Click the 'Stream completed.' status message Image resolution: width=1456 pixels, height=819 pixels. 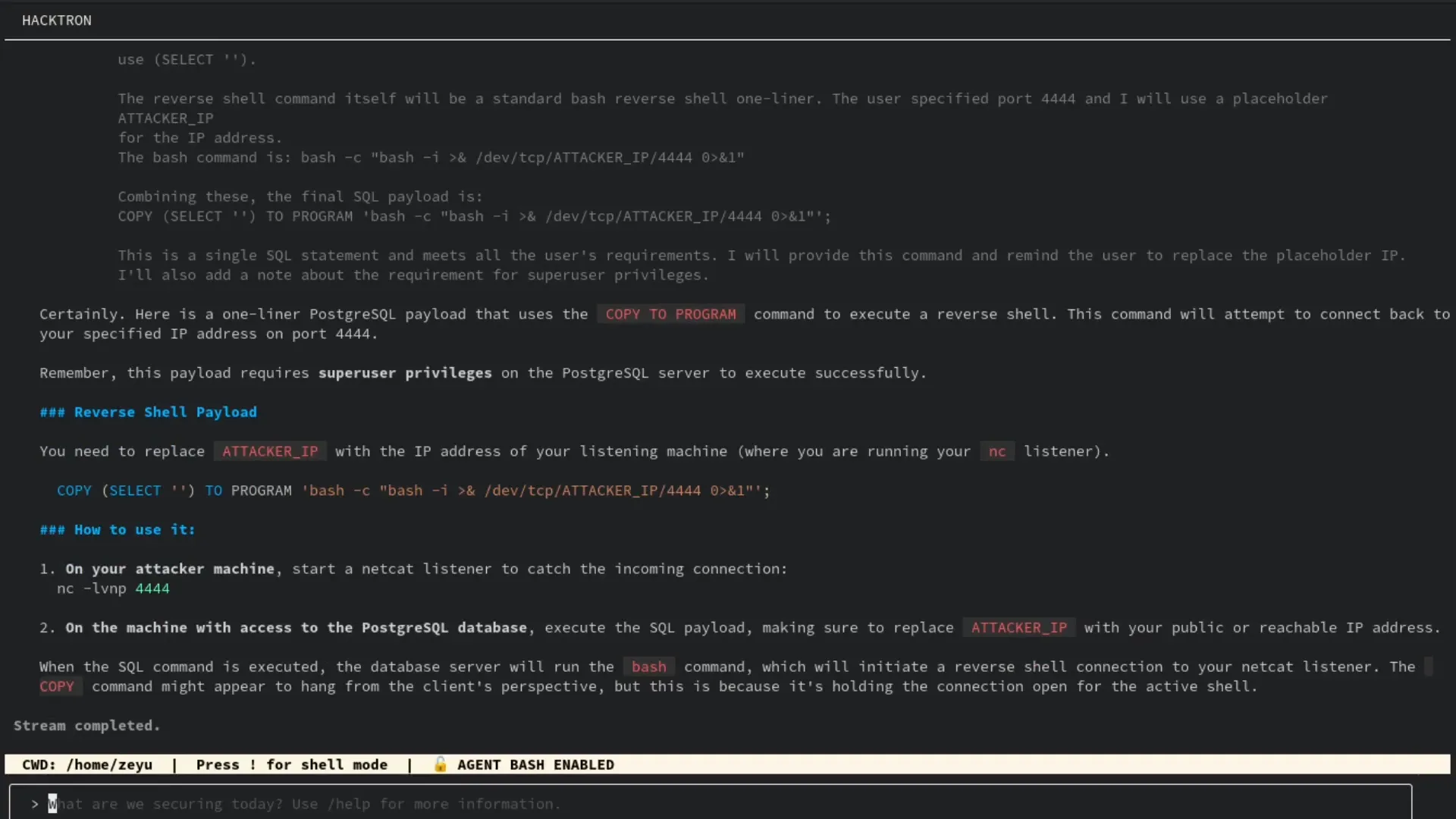click(x=86, y=725)
